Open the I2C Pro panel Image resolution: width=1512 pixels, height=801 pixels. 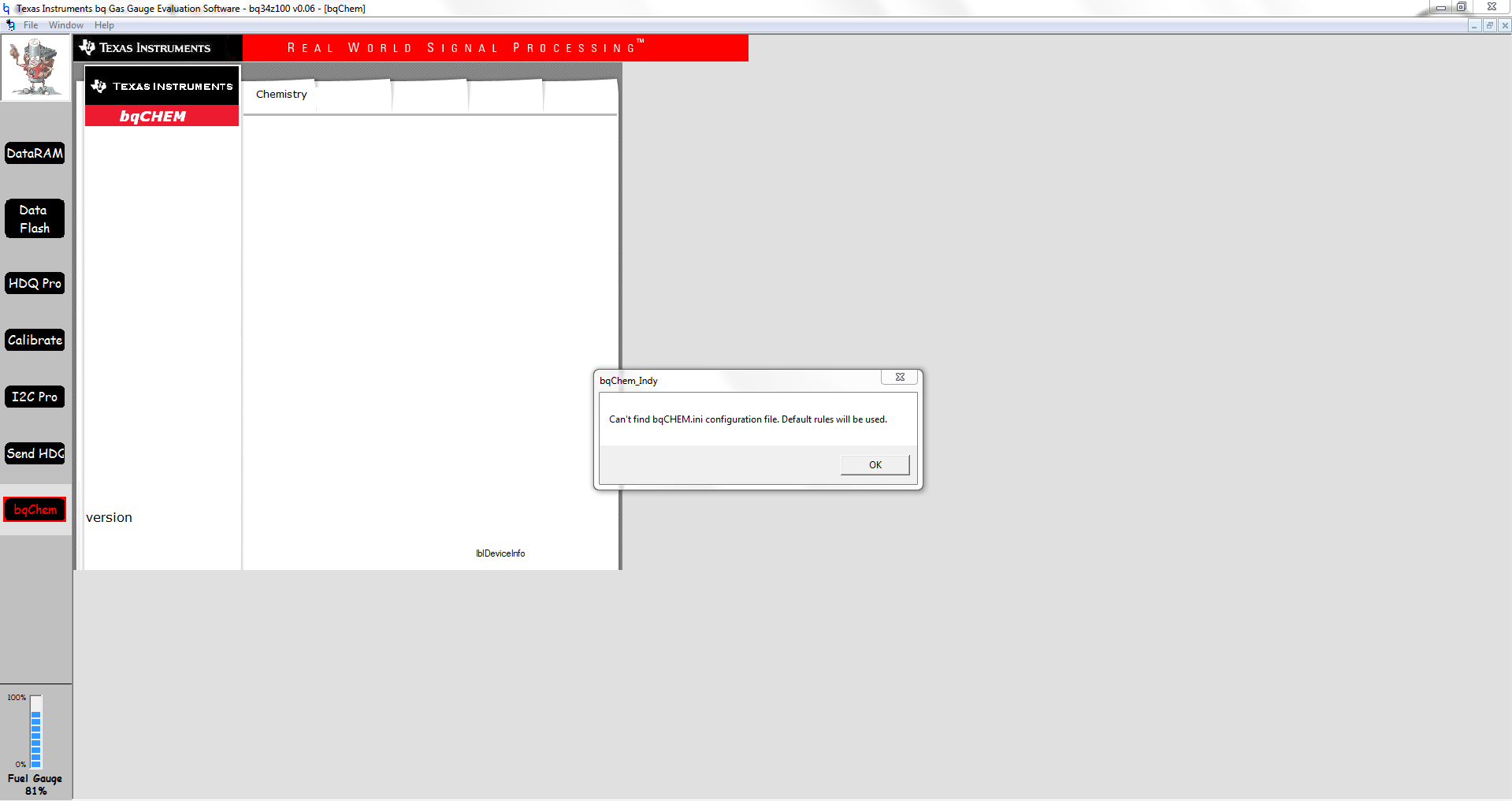pyautogui.click(x=35, y=397)
